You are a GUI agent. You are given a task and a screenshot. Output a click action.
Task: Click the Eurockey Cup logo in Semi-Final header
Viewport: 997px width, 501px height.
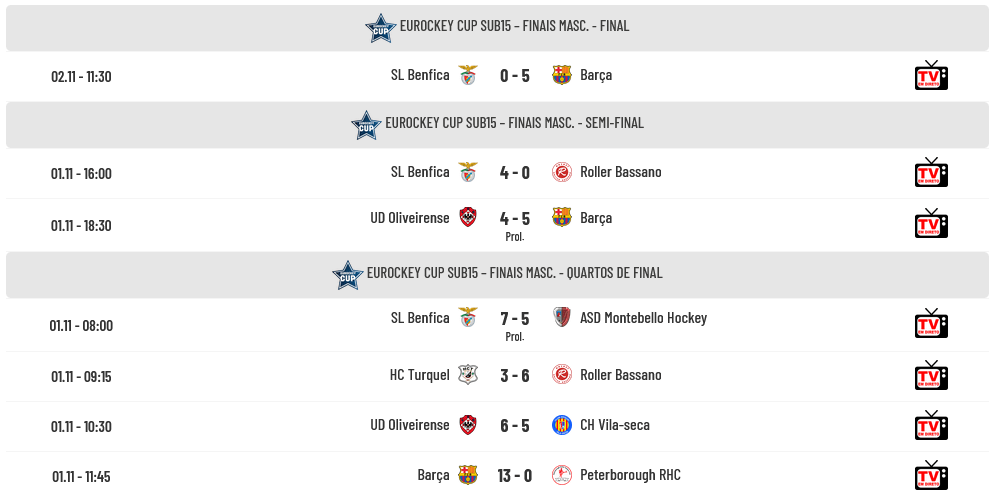tap(366, 125)
